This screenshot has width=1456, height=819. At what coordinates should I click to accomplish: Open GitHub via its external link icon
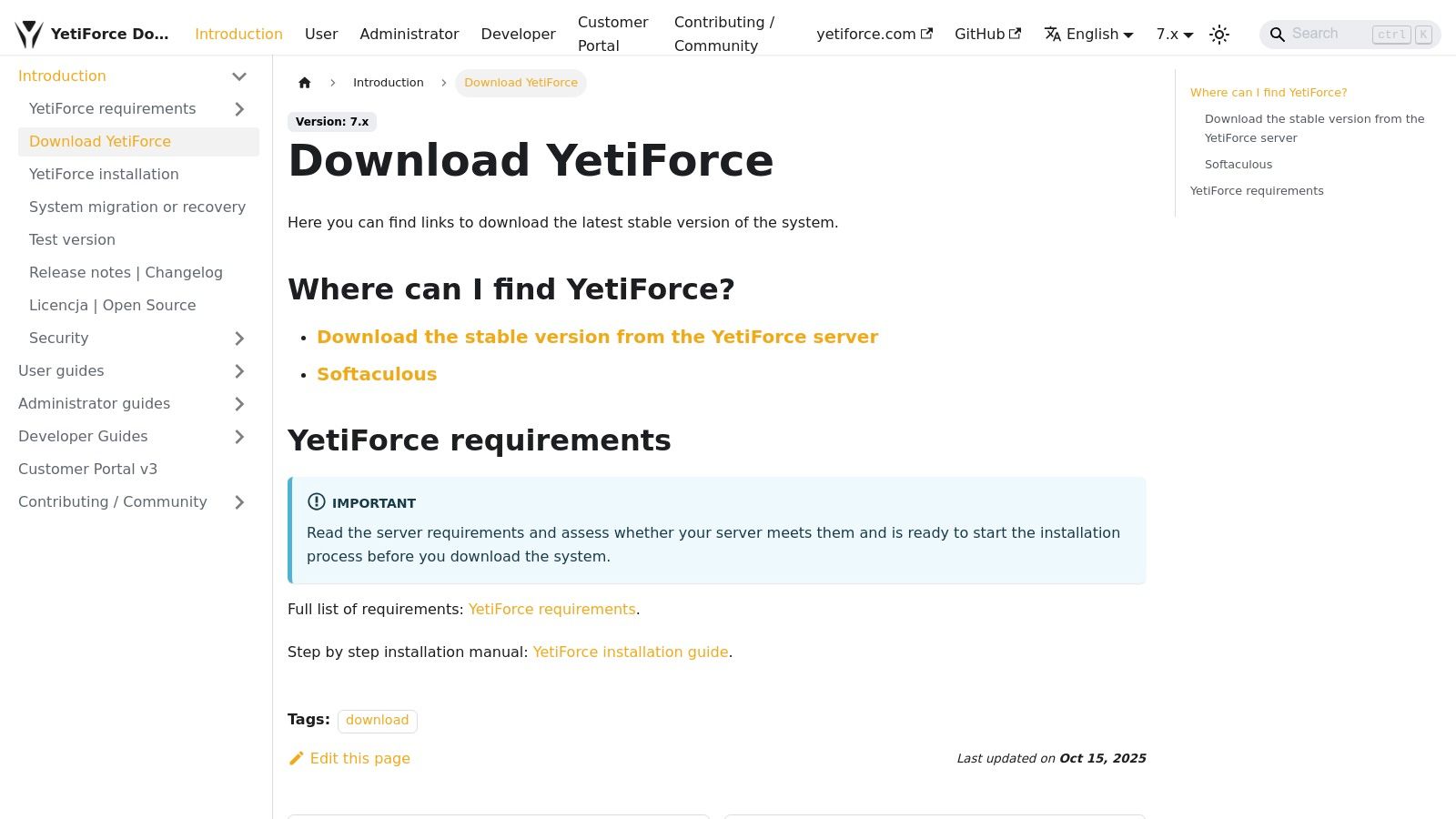(1016, 33)
